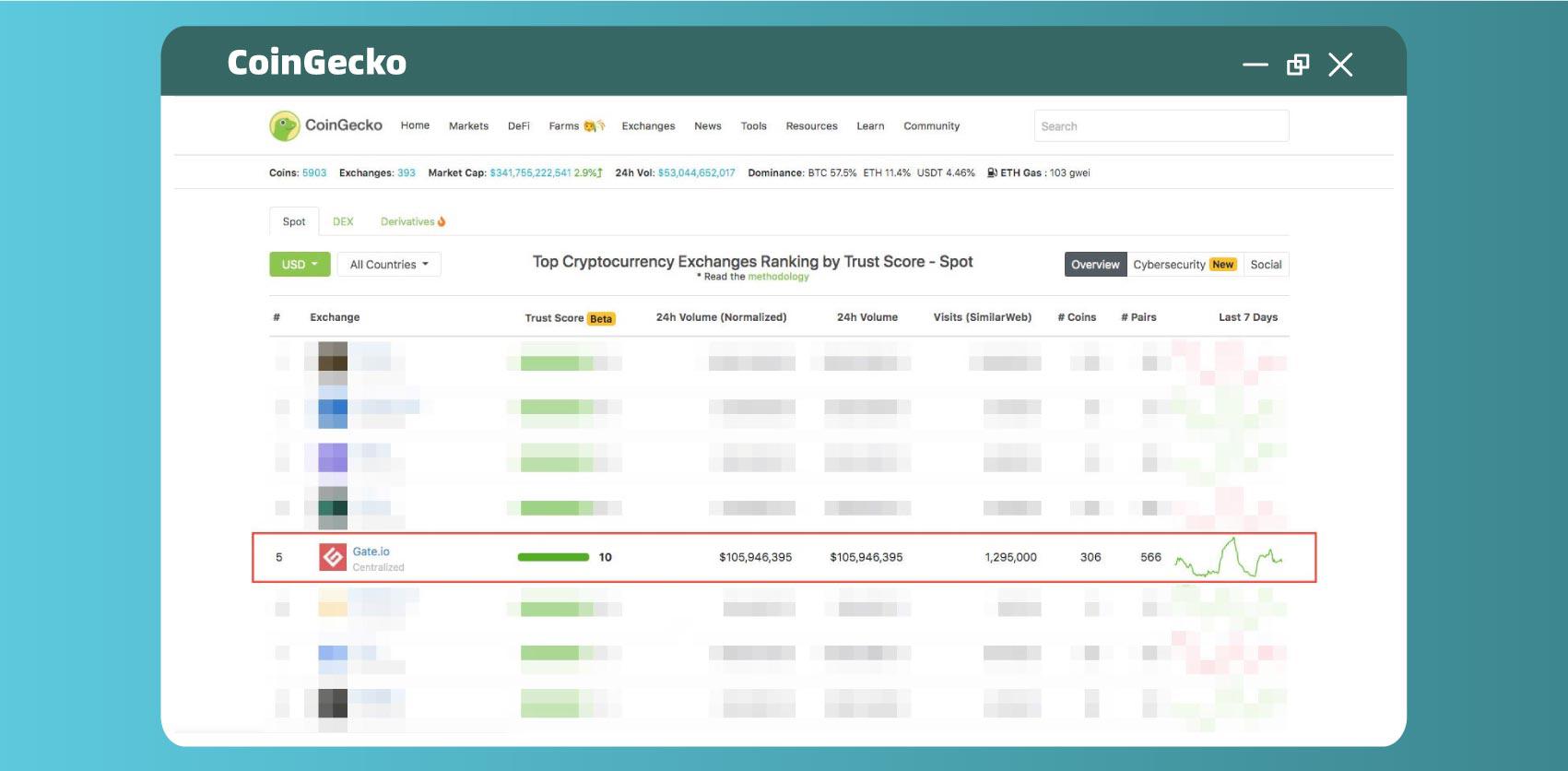
Task: Open the News menu
Action: tap(708, 126)
